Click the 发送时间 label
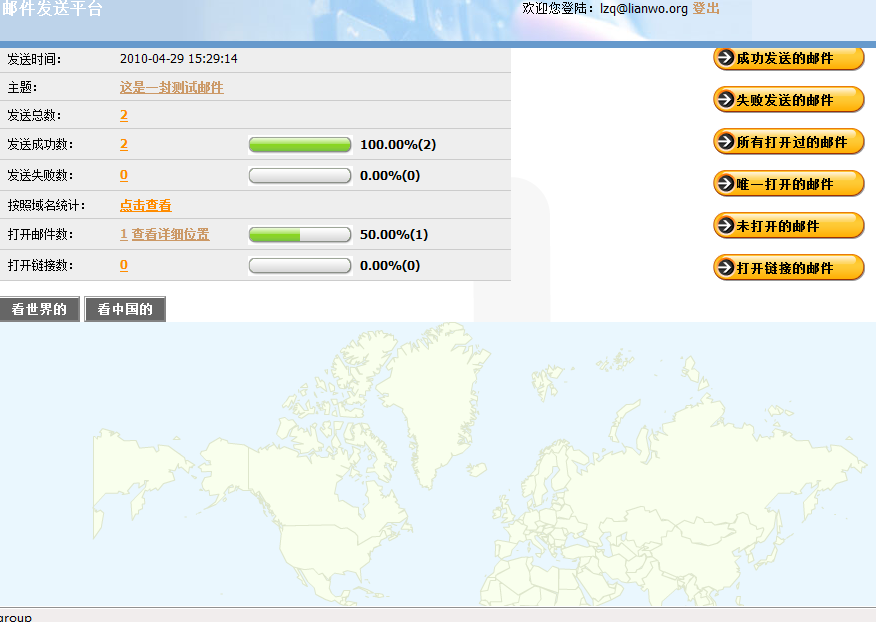 point(34,59)
